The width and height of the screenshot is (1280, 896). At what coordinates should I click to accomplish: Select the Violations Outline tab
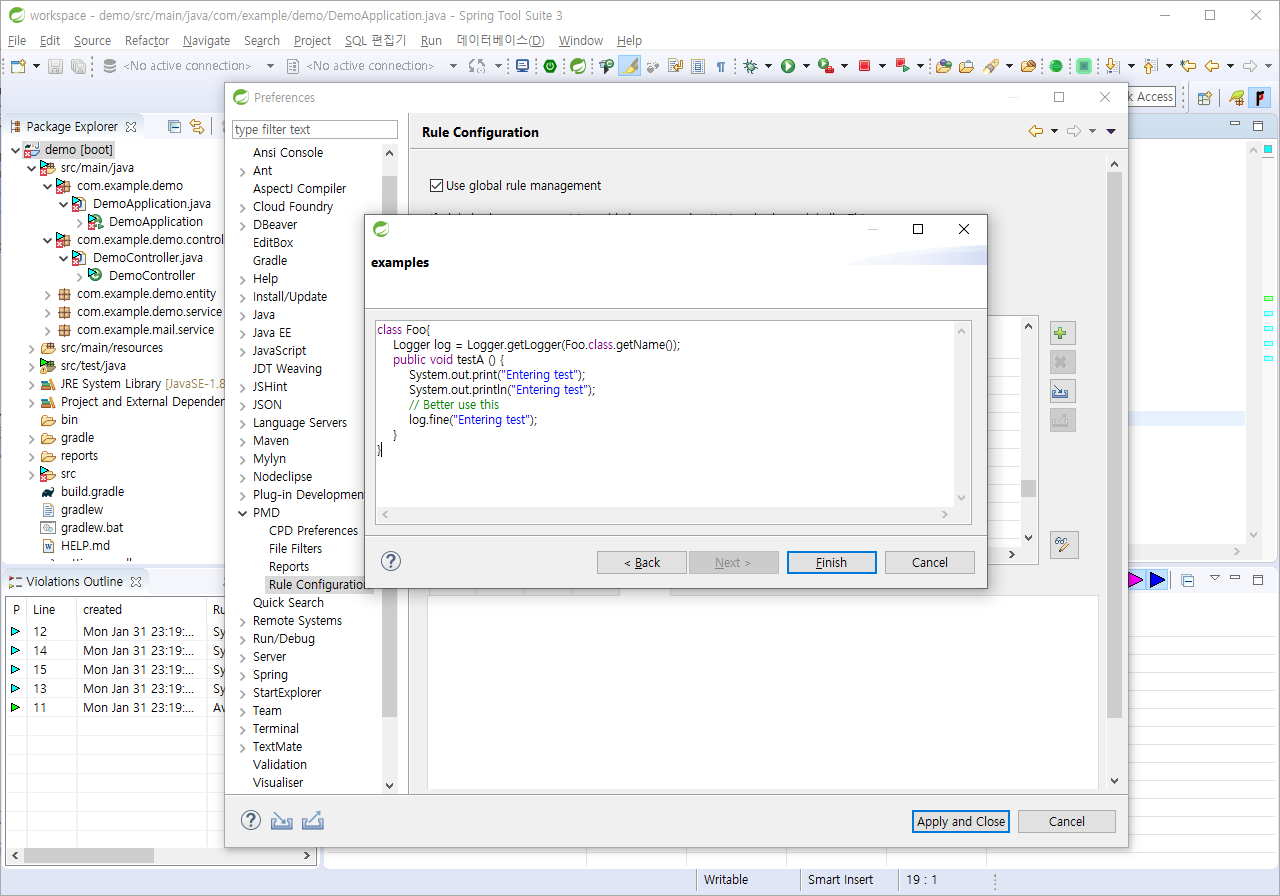[x=74, y=581]
